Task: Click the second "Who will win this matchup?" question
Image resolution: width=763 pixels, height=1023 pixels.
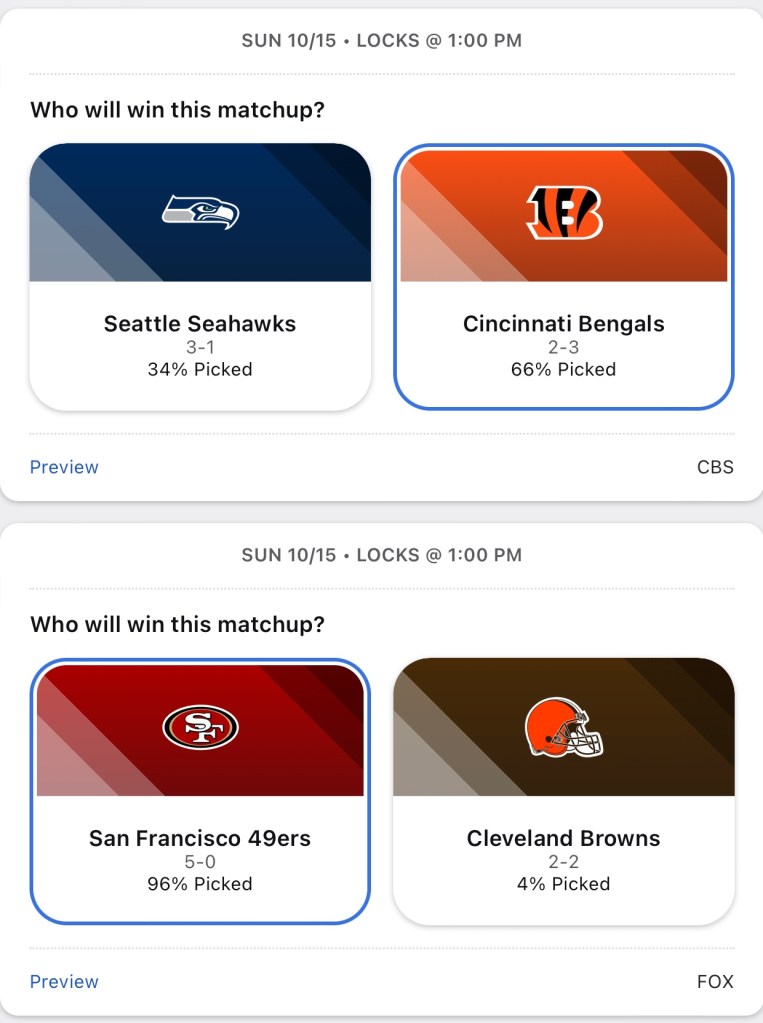Action: tap(178, 625)
